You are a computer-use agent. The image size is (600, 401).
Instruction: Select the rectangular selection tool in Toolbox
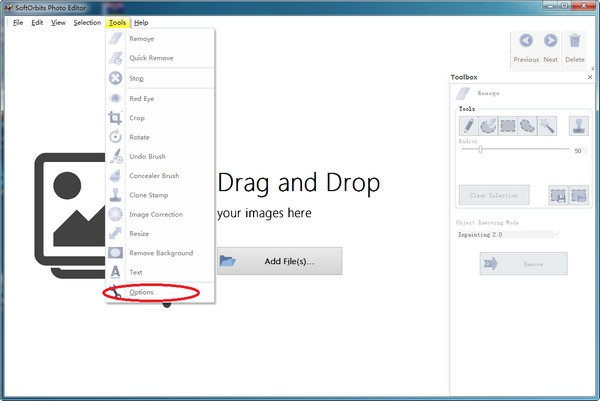coord(508,126)
